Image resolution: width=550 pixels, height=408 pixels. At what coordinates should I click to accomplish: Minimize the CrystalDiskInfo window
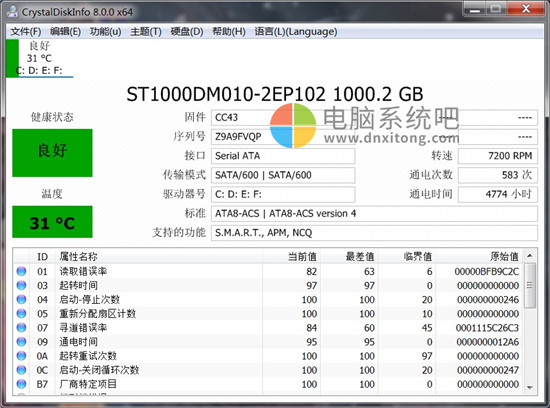pyautogui.click(x=475, y=9)
